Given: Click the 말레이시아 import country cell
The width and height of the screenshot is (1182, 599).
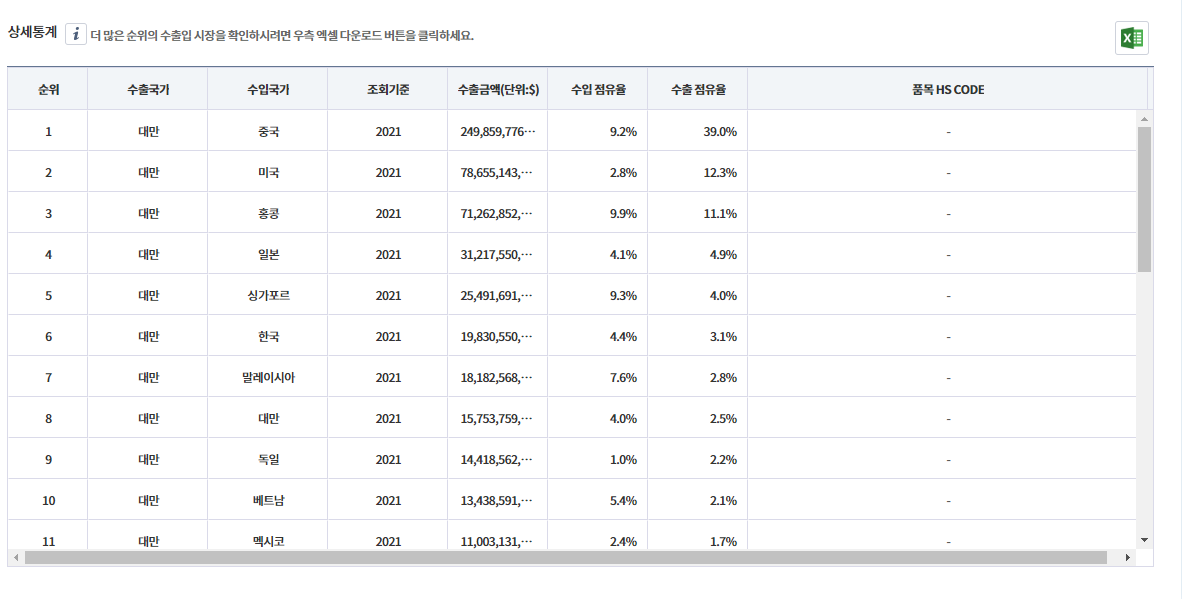Looking at the screenshot, I should pos(268,377).
